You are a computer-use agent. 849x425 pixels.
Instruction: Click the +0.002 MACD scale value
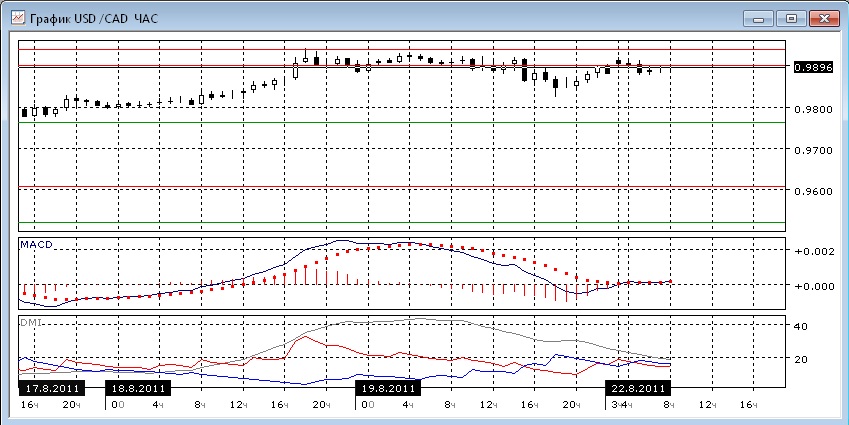(x=813, y=252)
